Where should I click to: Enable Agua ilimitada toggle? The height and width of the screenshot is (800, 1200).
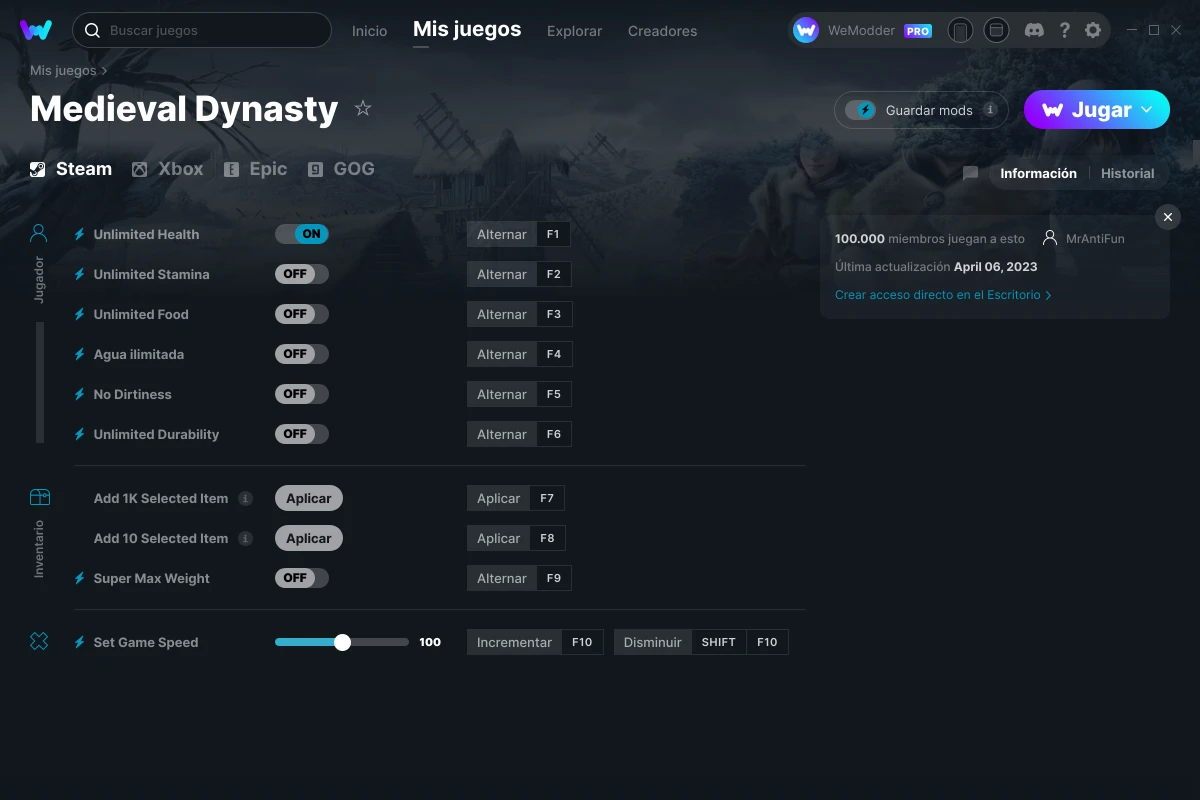pos(302,354)
